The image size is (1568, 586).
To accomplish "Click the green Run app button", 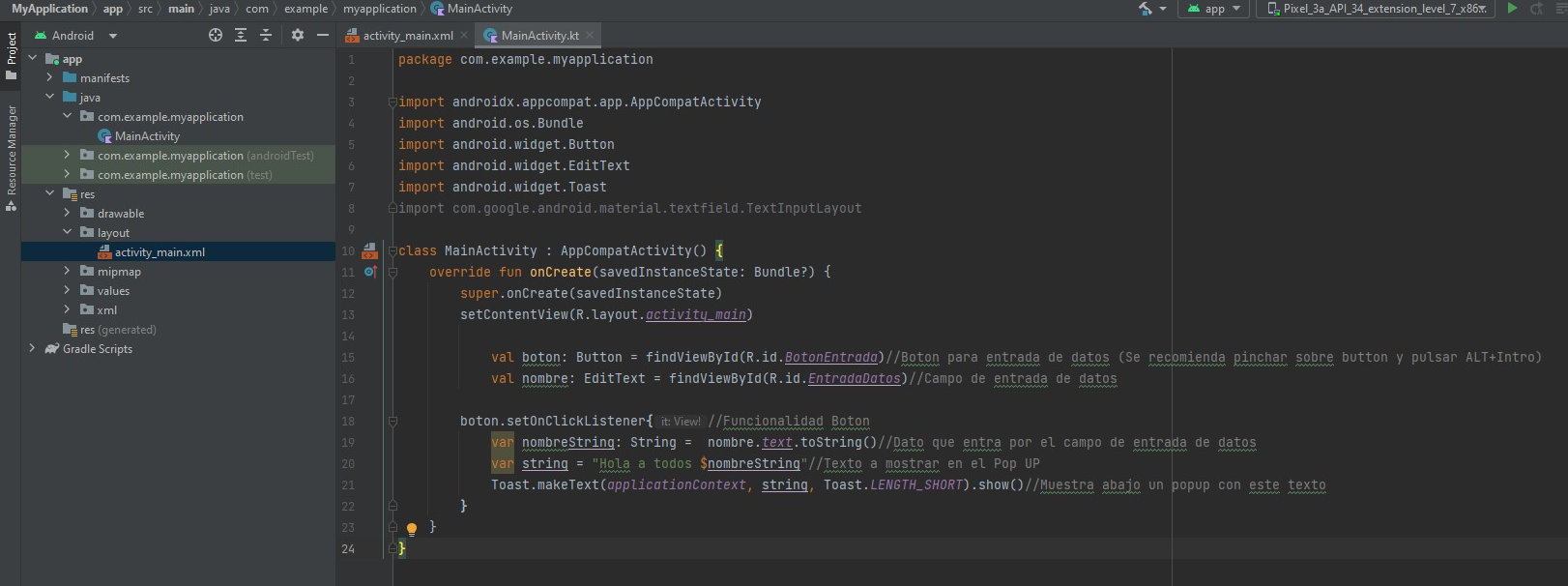I will [1512, 9].
